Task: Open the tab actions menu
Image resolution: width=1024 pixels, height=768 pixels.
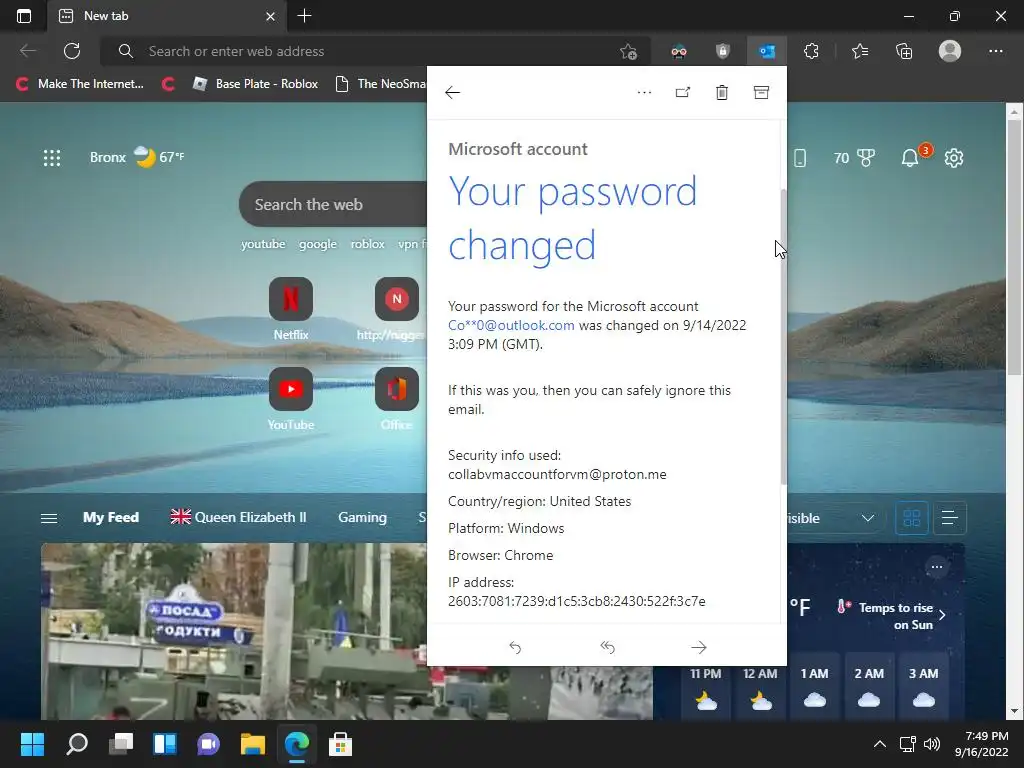Action: tap(24, 16)
